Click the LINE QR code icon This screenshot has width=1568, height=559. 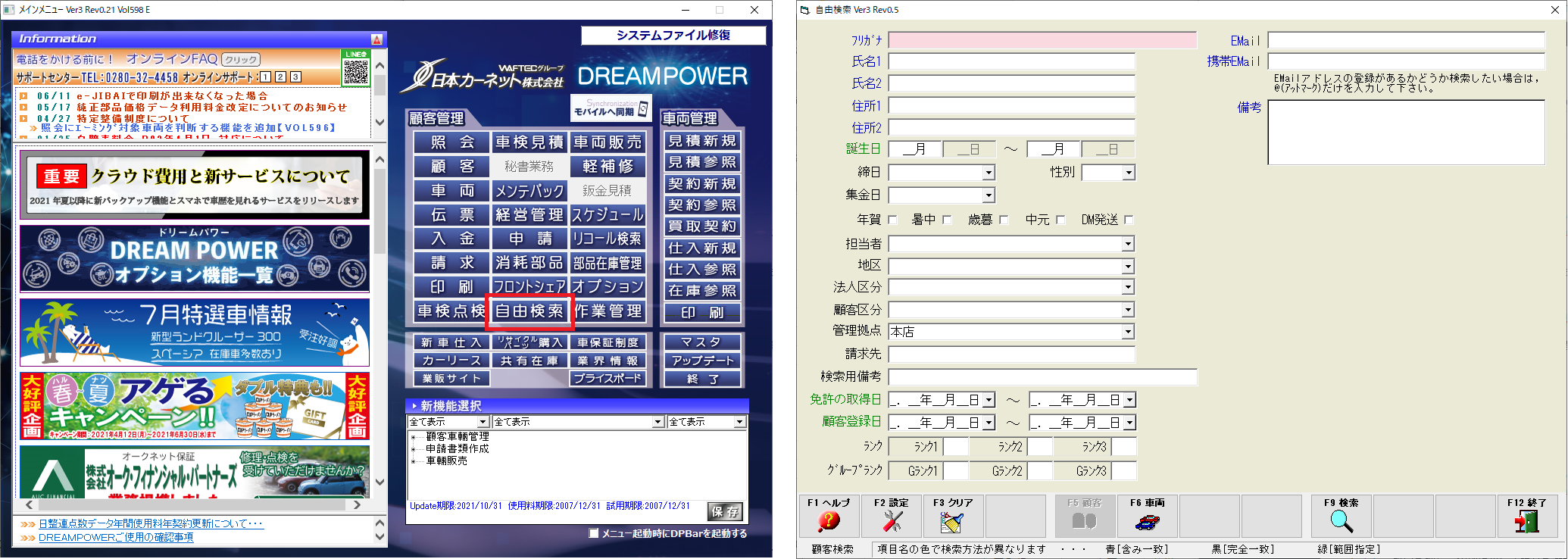click(356, 67)
